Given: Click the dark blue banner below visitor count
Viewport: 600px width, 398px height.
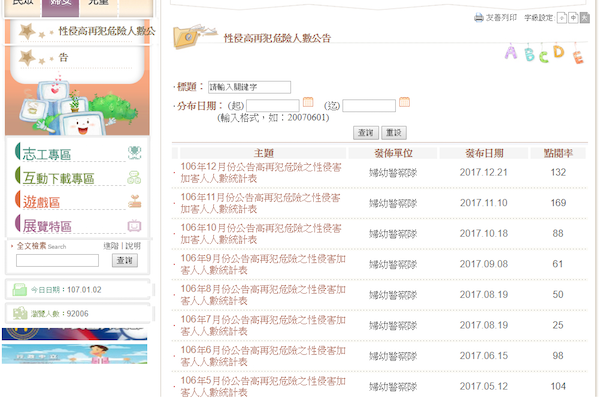Looking at the screenshot, I should tap(74, 334).
